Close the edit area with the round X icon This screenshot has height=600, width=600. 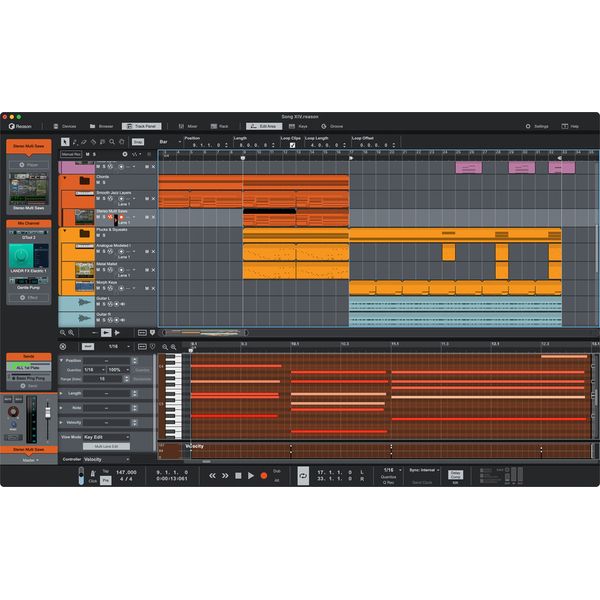click(63, 347)
